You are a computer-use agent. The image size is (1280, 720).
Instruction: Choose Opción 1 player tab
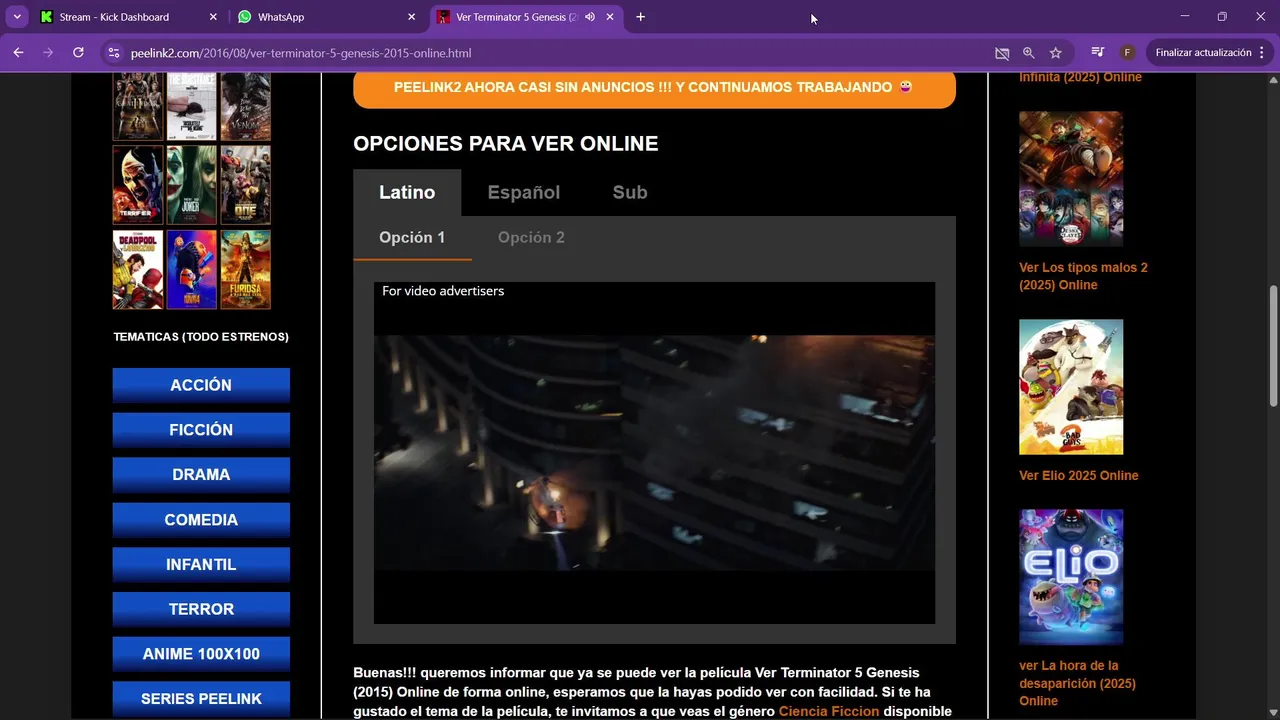coord(412,237)
